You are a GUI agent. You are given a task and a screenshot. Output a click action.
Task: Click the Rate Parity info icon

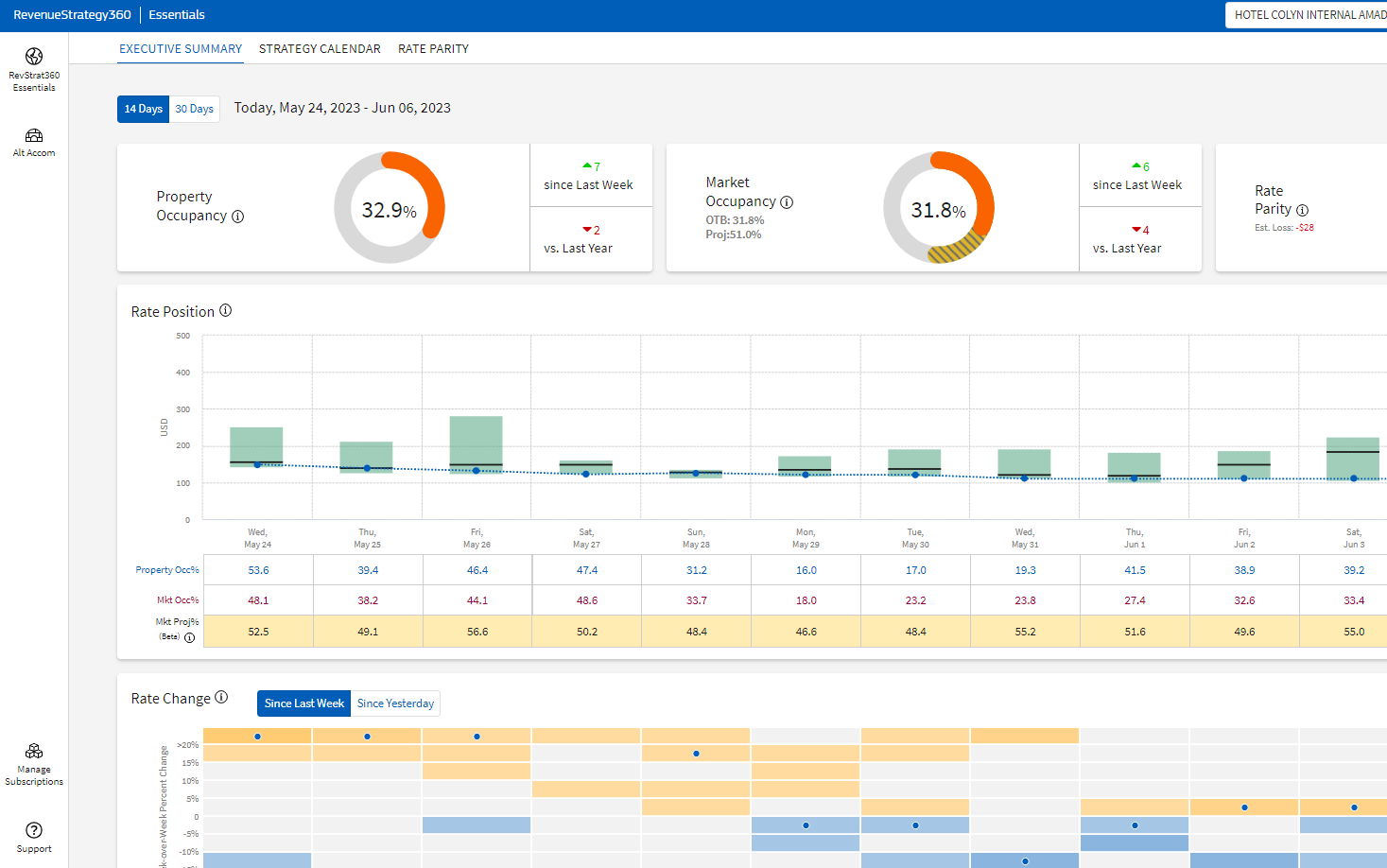(x=1302, y=210)
